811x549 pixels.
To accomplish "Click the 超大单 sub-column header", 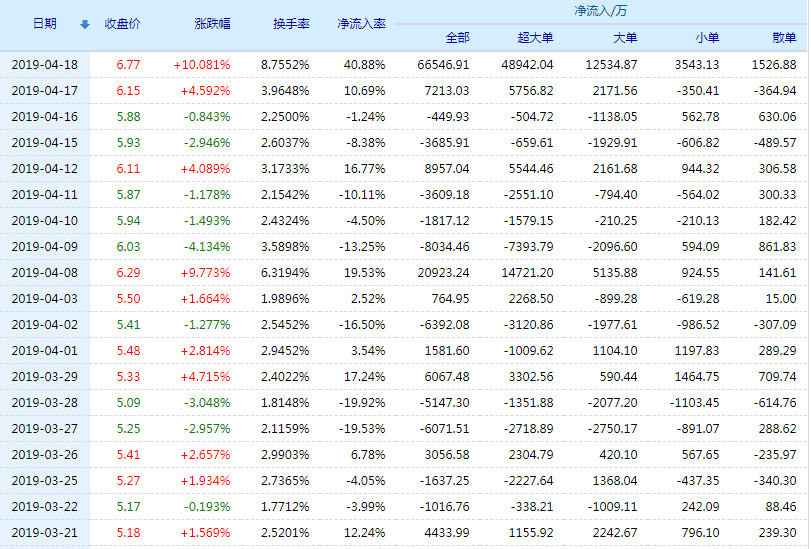I will 536,37.
